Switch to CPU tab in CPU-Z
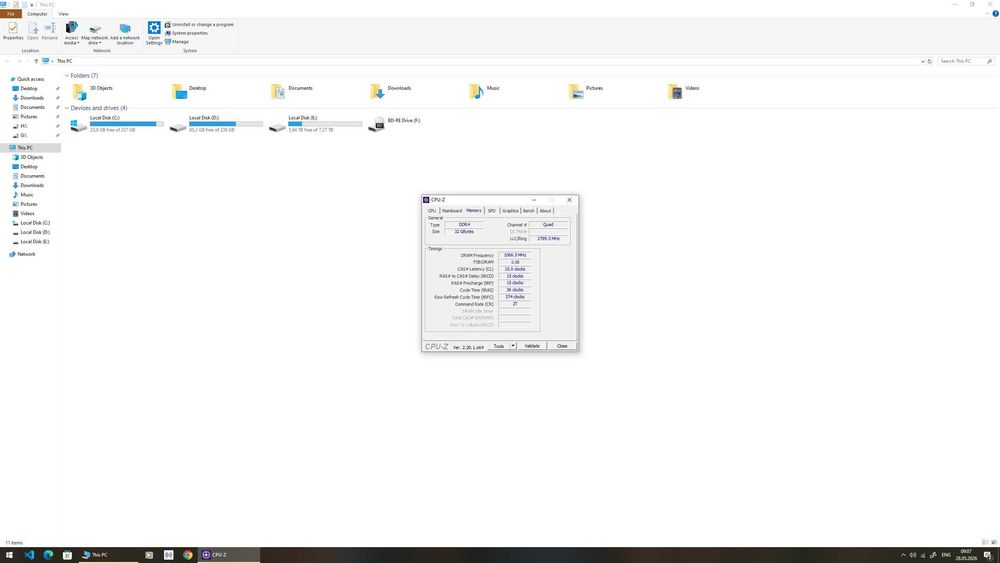 click(x=432, y=210)
